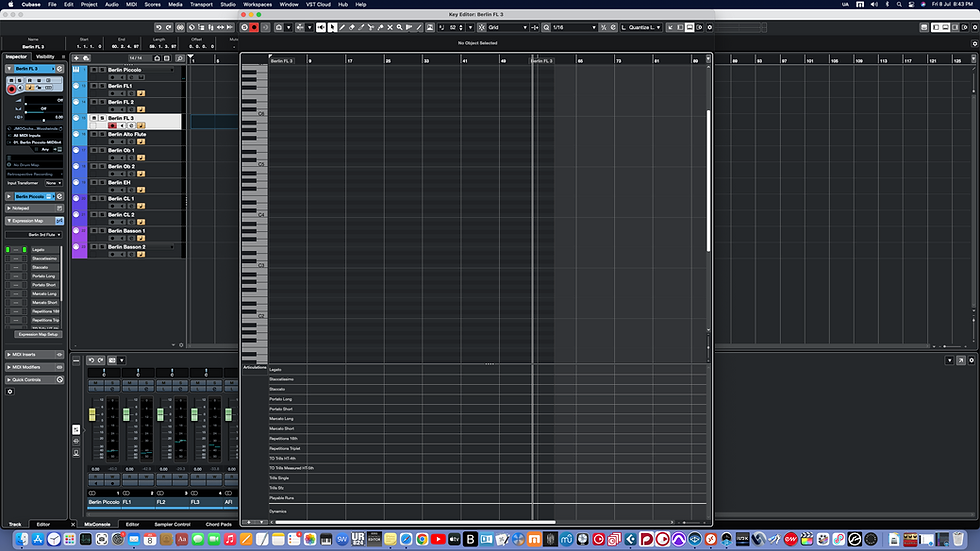Expand the MIDI Inserts section

coord(9,355)
